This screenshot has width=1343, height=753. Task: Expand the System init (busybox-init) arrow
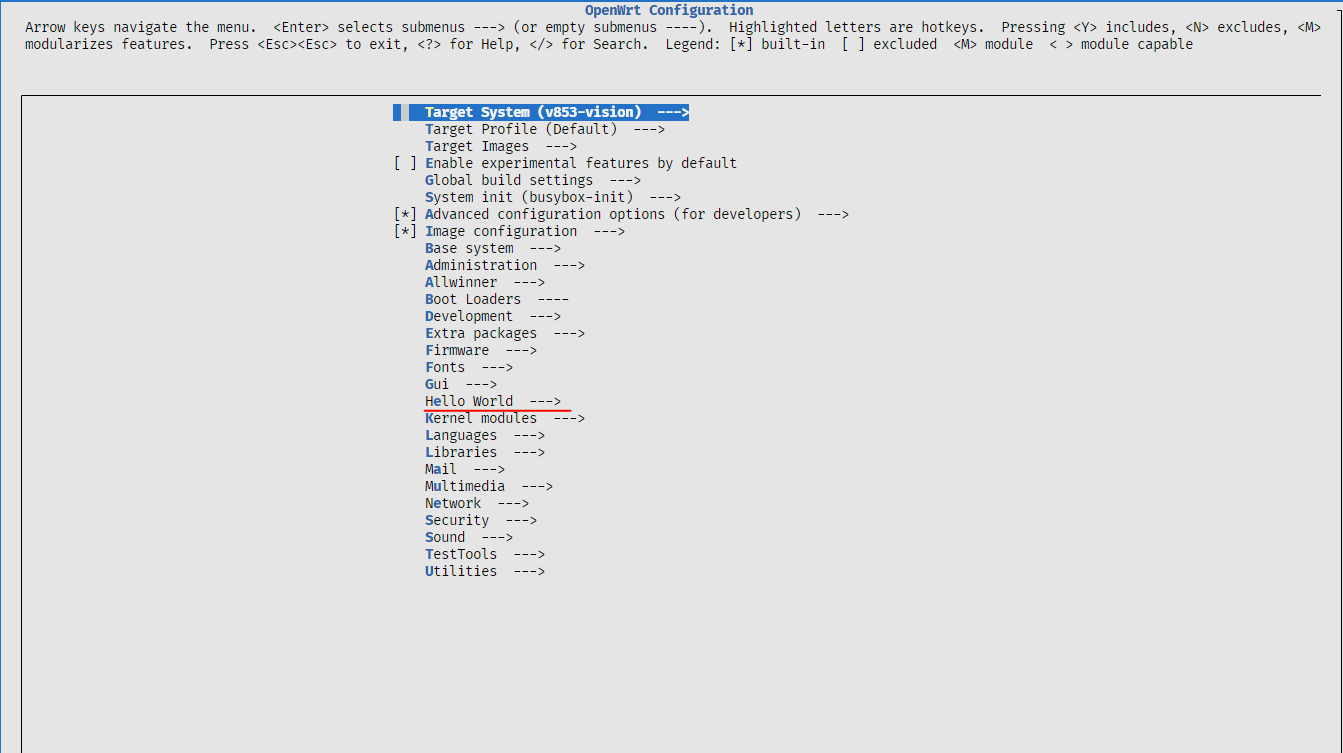click(x=665, y=197)
